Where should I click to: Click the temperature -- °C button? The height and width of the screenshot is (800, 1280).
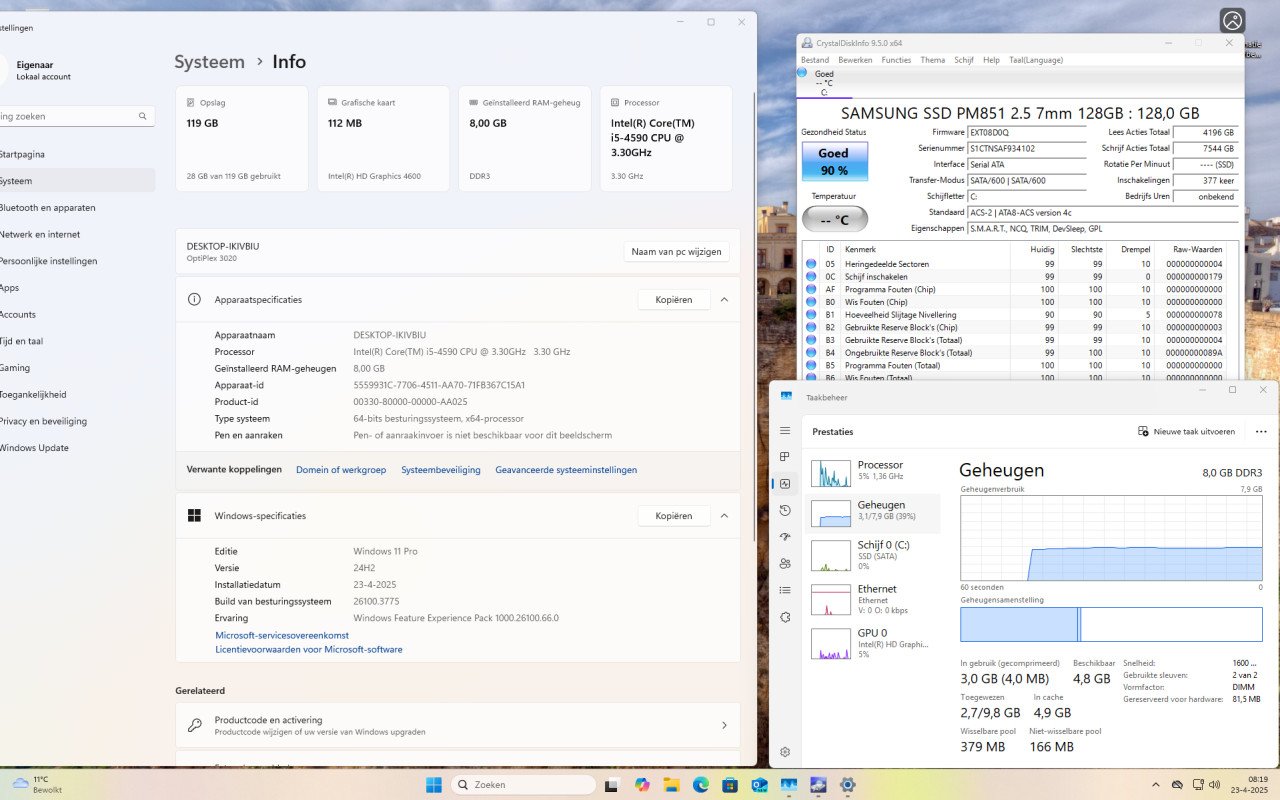(834, 219)
